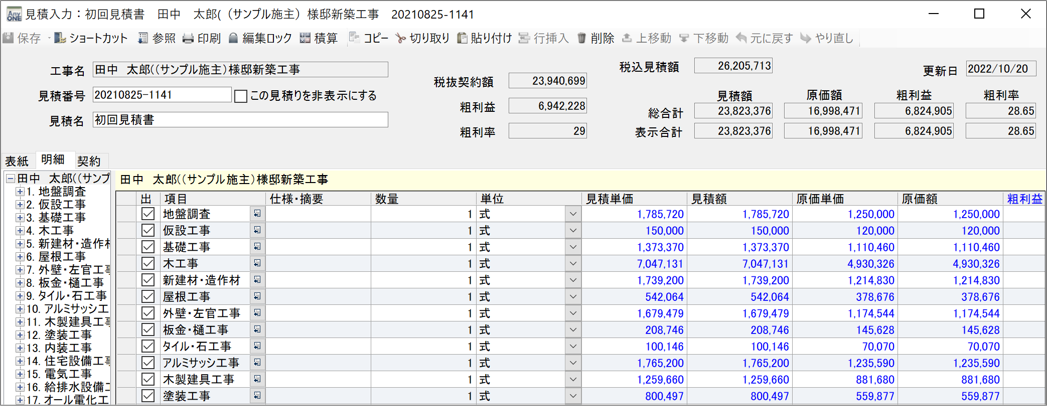Expand the 3. 基礎工事 tree node
The width and height of the screenshot is (1047, 406).
[x=19, y=217]
